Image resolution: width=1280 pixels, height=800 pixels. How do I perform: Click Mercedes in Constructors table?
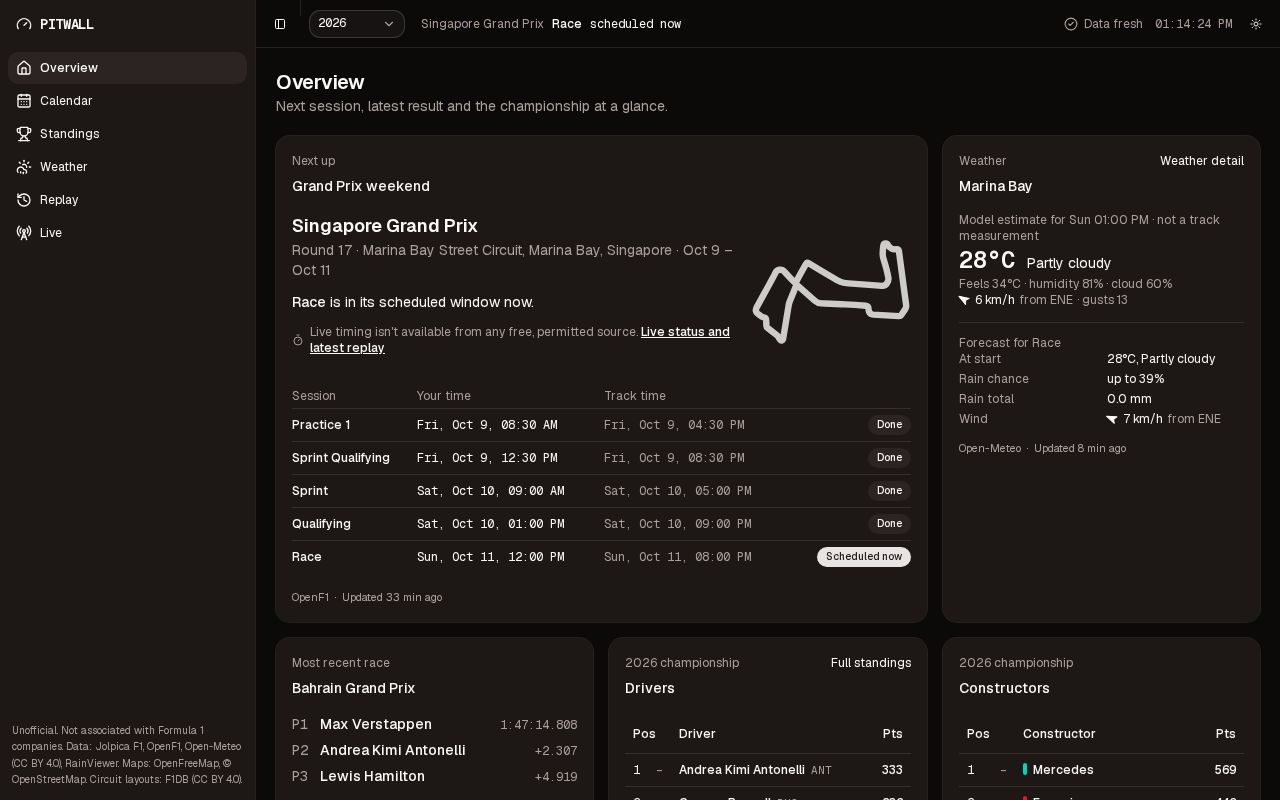1063,770
